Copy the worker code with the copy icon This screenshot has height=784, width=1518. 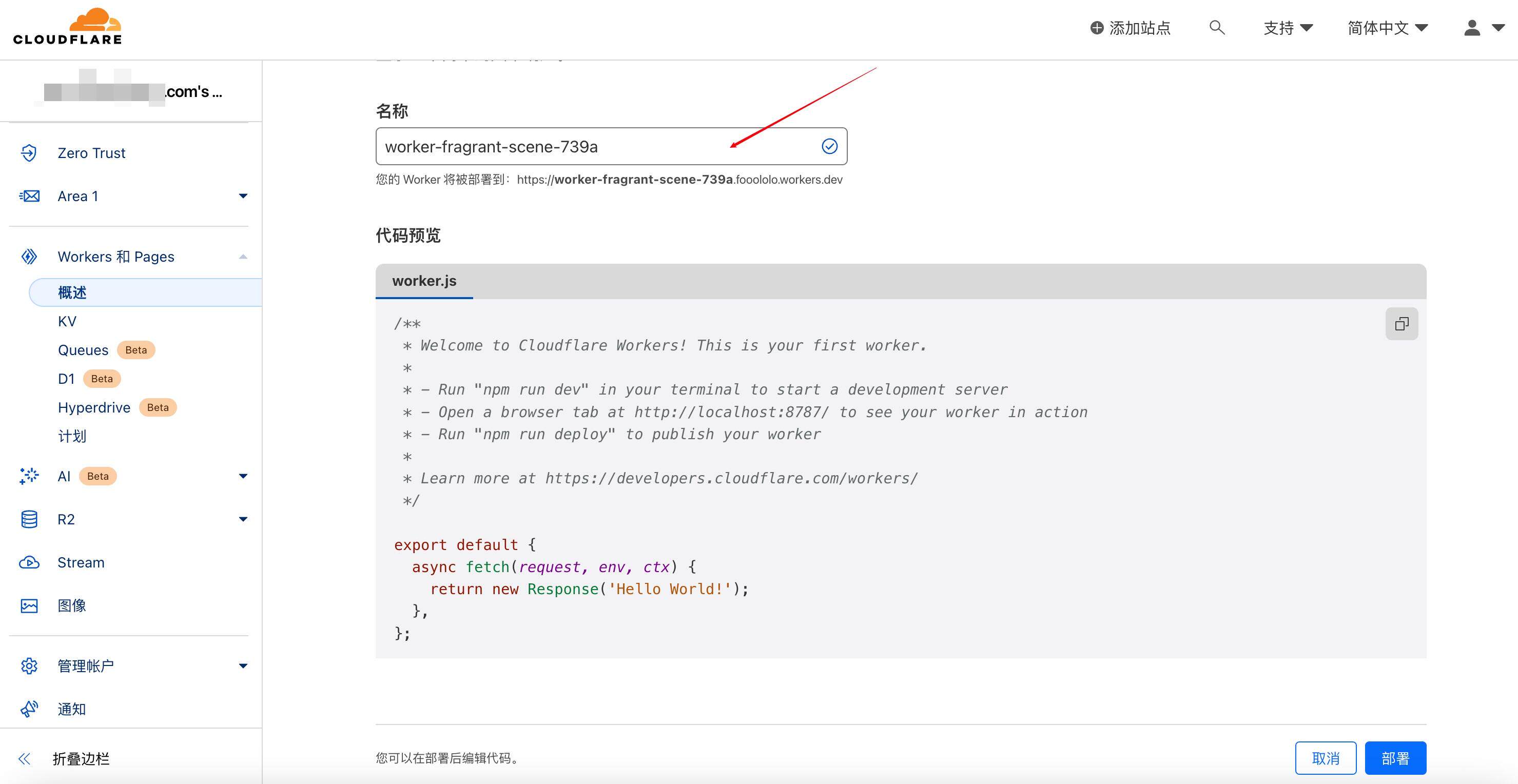pos(1402,323)
